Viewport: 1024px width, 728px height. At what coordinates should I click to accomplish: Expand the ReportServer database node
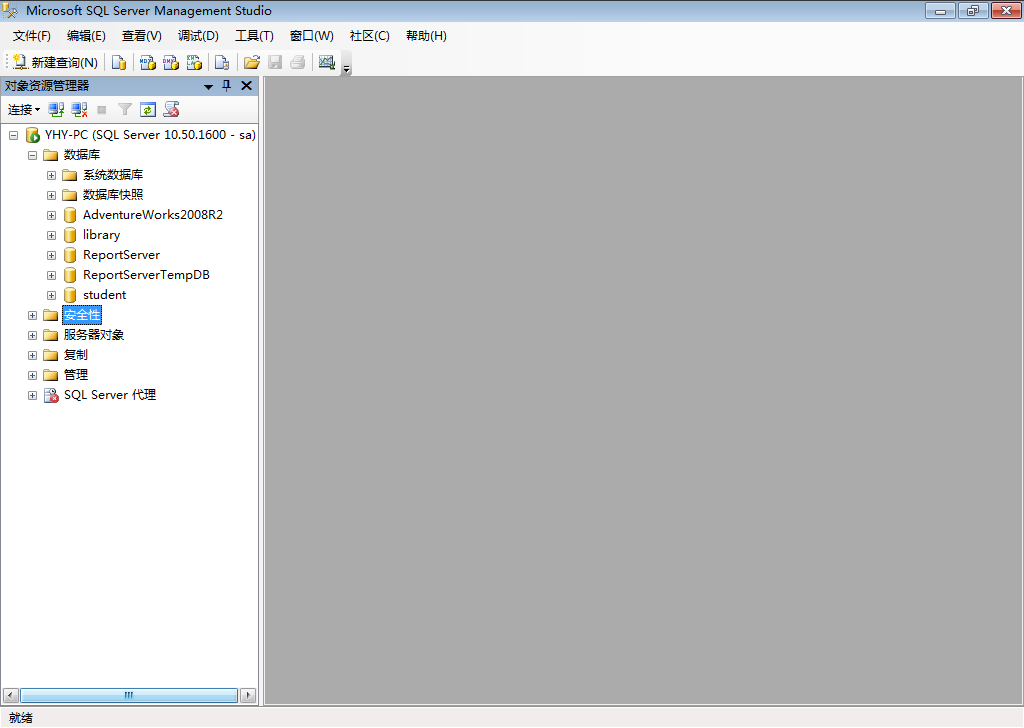point(51,255)
